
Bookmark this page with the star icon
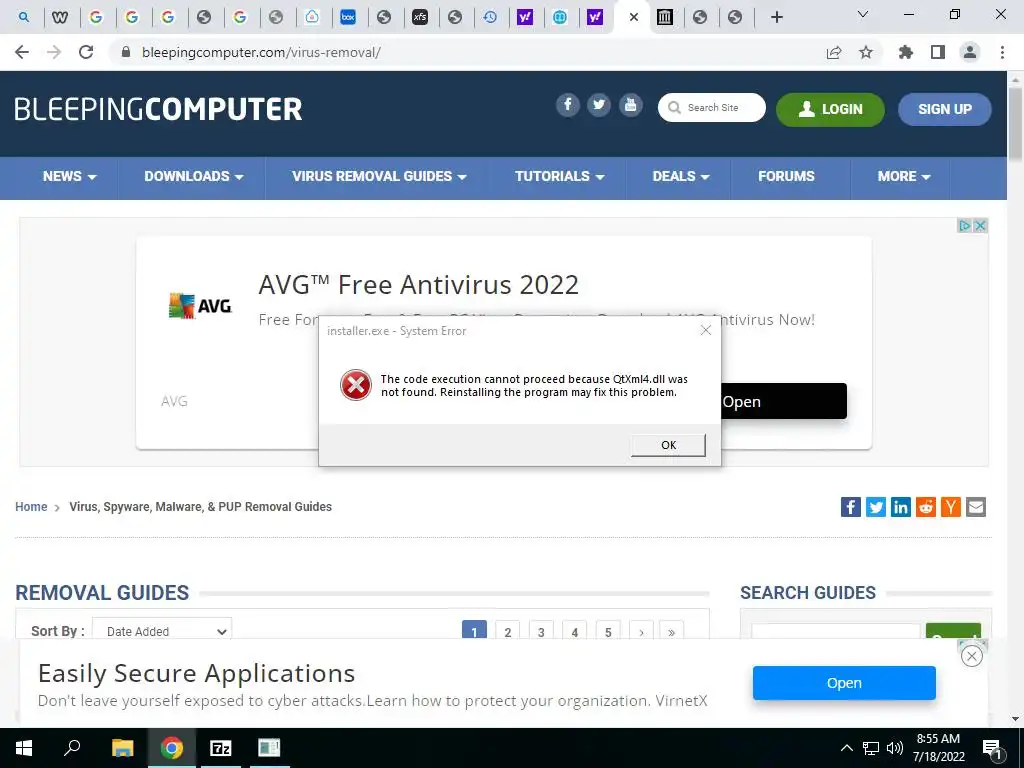click(x=866, y=52)
